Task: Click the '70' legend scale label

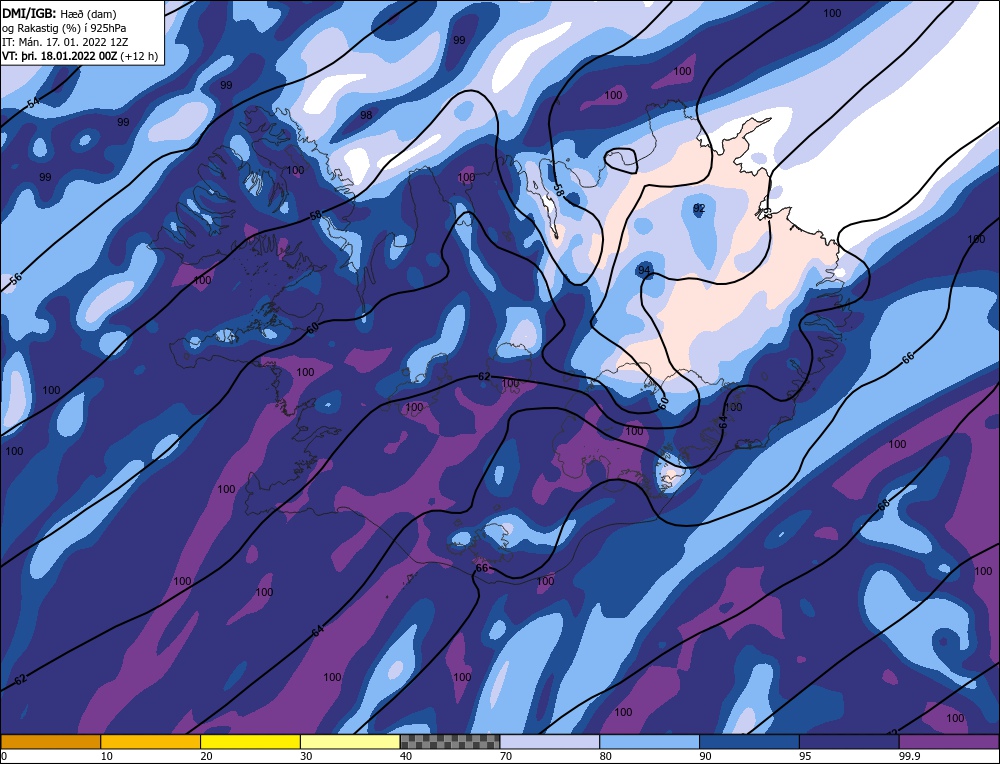Action: (506, 756)
